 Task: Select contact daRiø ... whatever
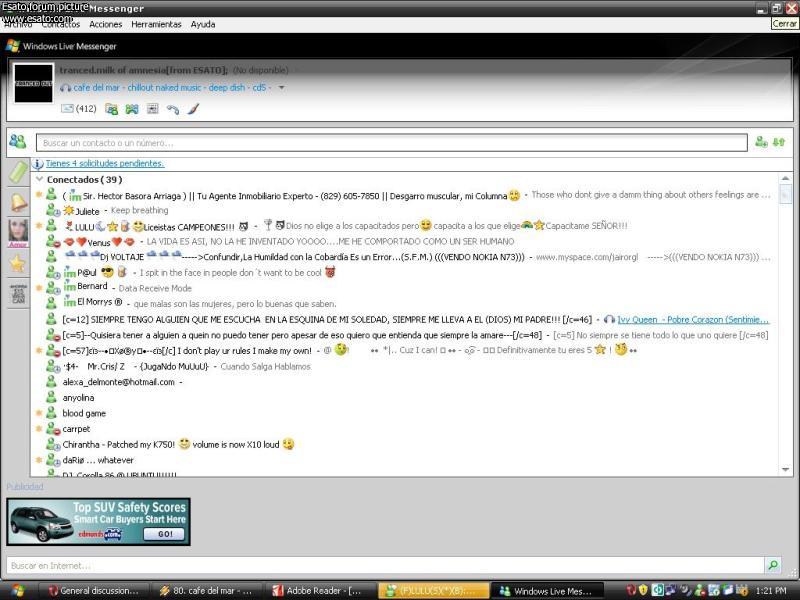[403, 460]
